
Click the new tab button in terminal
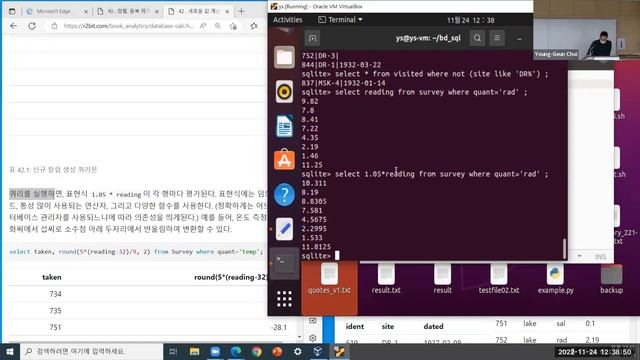click(x=312, y=38)
